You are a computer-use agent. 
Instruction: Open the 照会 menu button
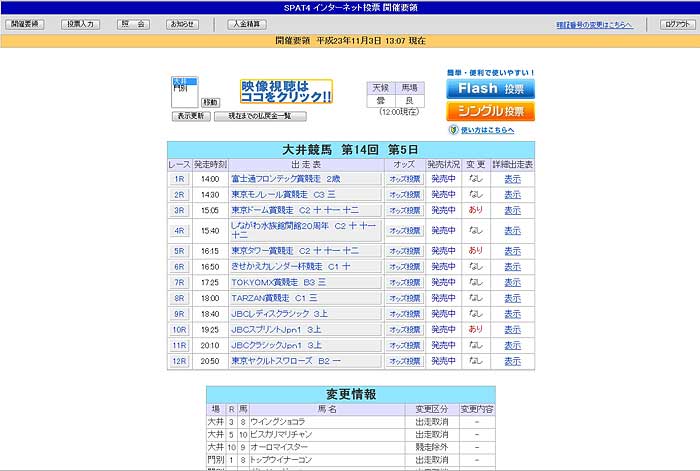coord(133,23)
